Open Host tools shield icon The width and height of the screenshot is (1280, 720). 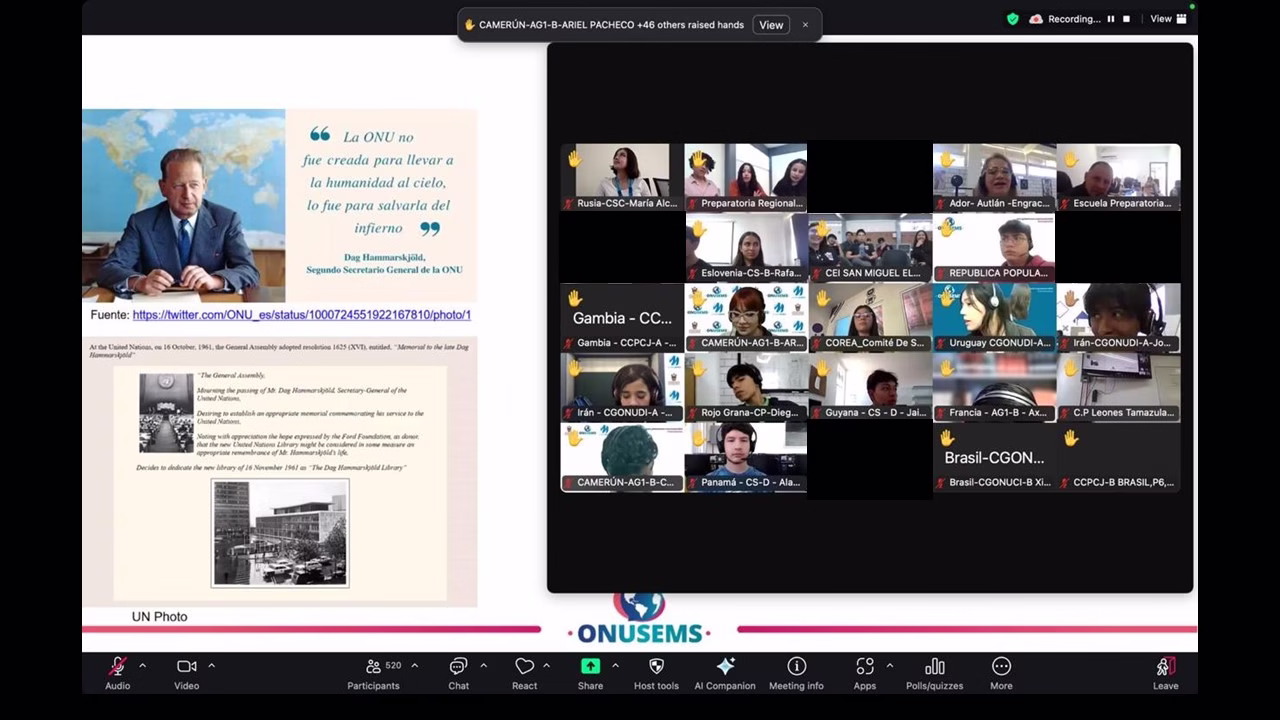(x=656, y=667)
